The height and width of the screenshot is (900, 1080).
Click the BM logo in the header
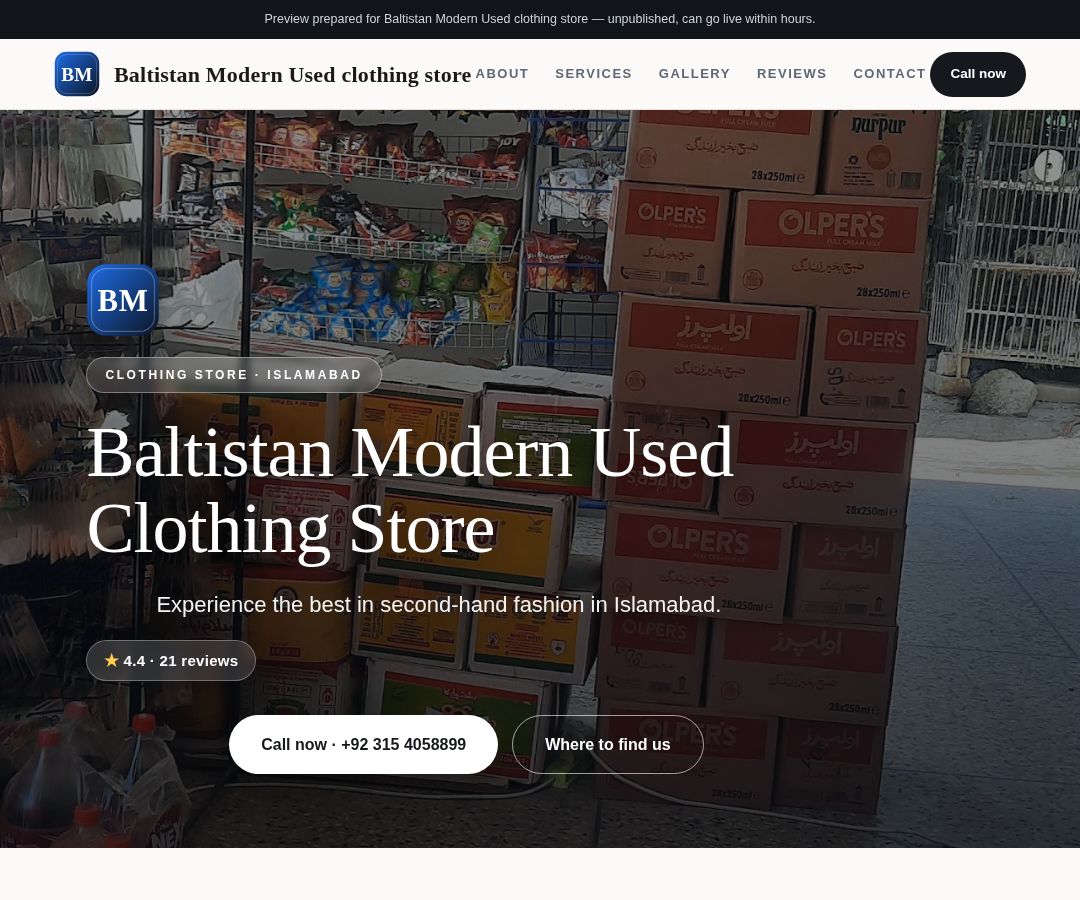point(76,74)
